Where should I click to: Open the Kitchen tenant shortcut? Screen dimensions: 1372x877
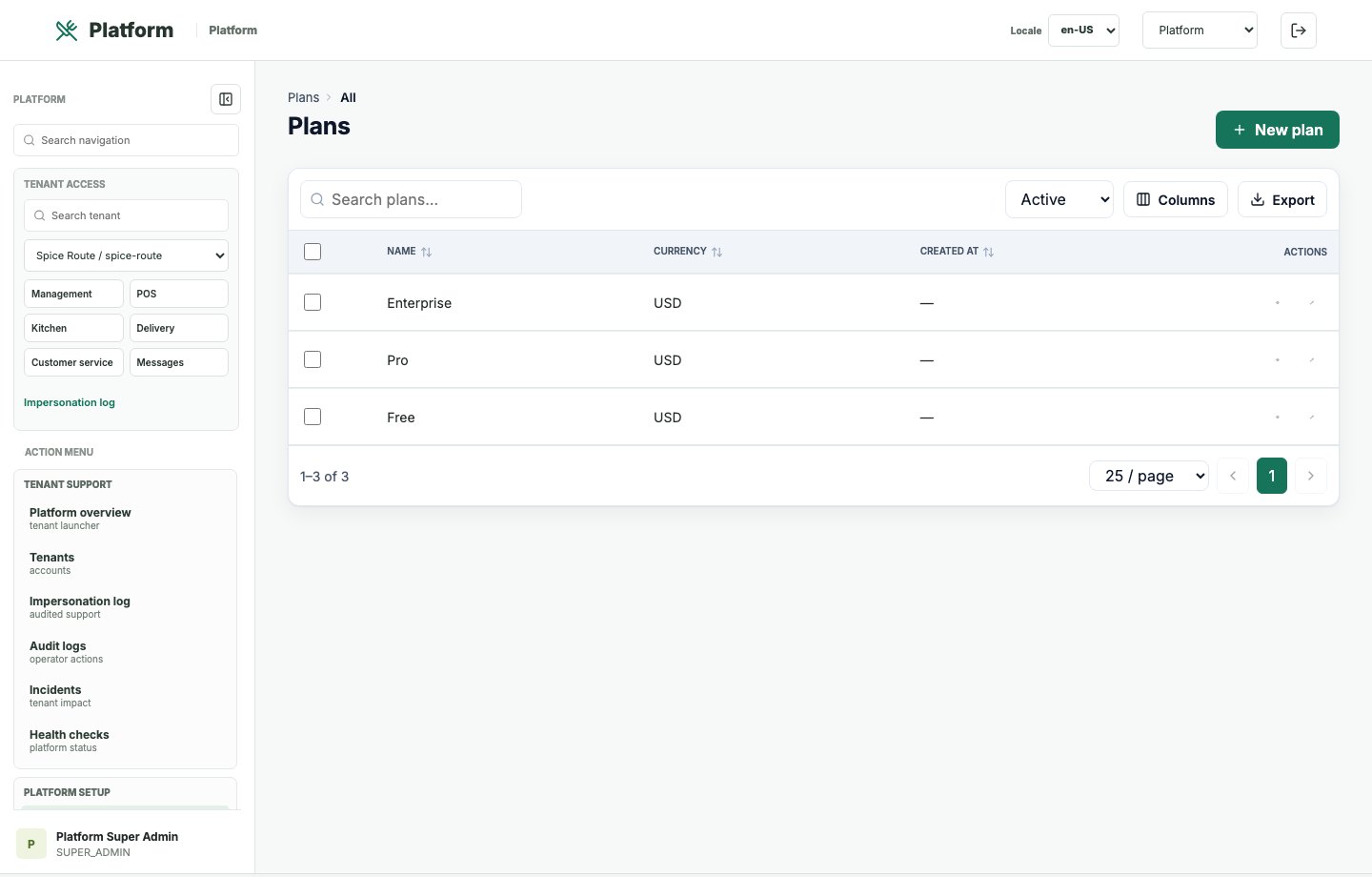[x=73, y=328]
